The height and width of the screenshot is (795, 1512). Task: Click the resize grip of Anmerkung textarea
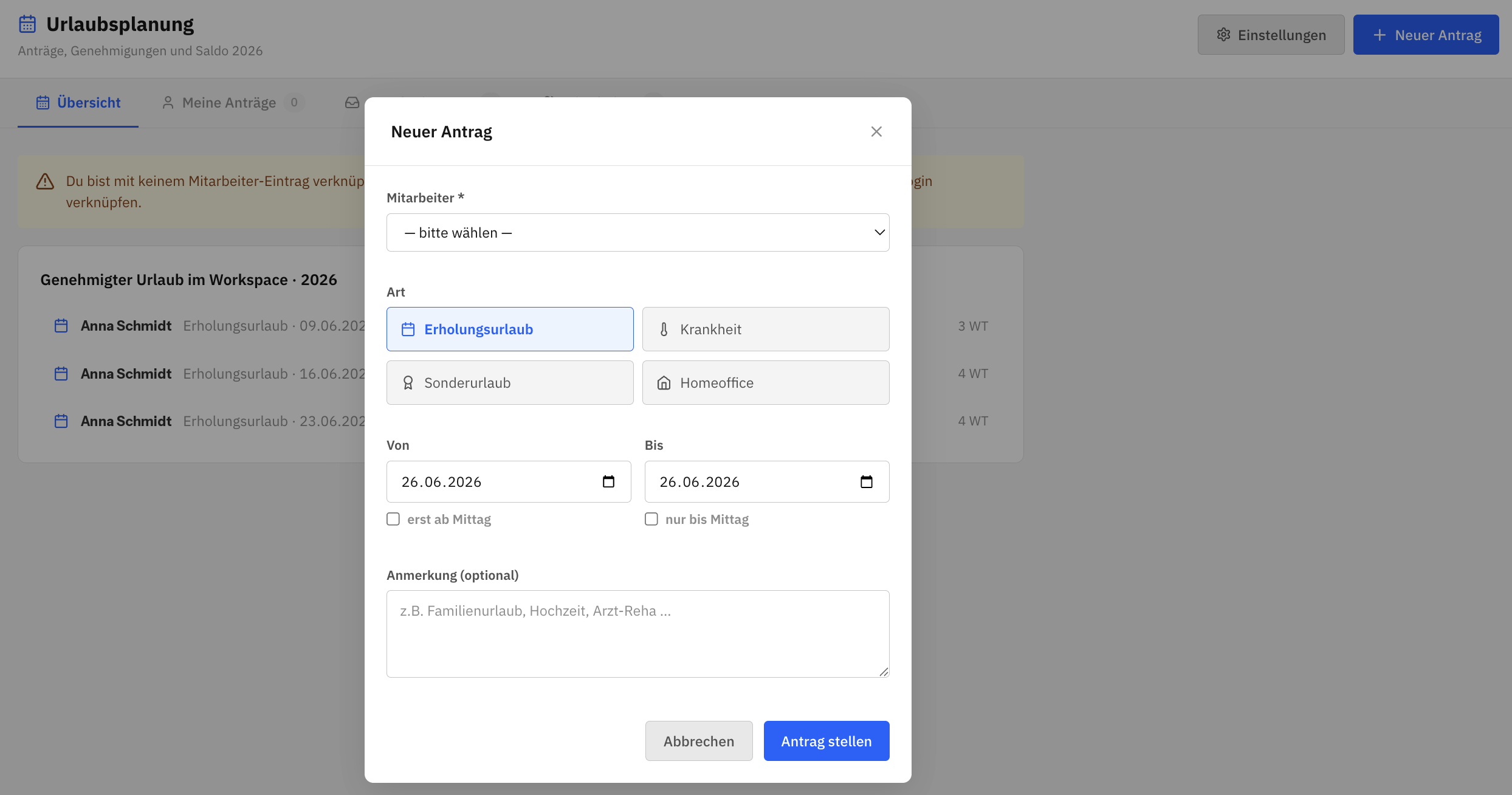(884, 671)
